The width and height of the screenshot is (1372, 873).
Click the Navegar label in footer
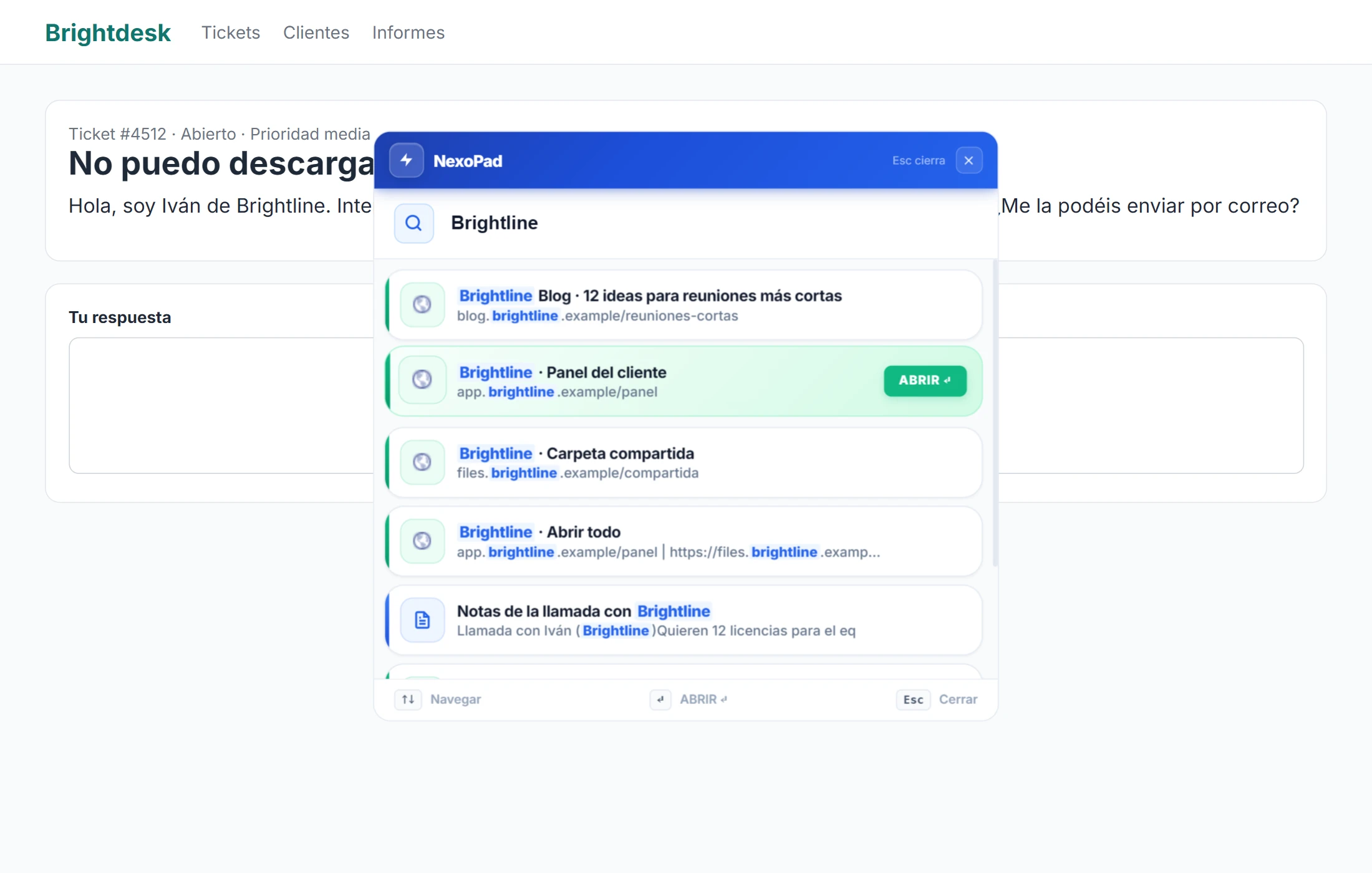[x=455, y=700]
